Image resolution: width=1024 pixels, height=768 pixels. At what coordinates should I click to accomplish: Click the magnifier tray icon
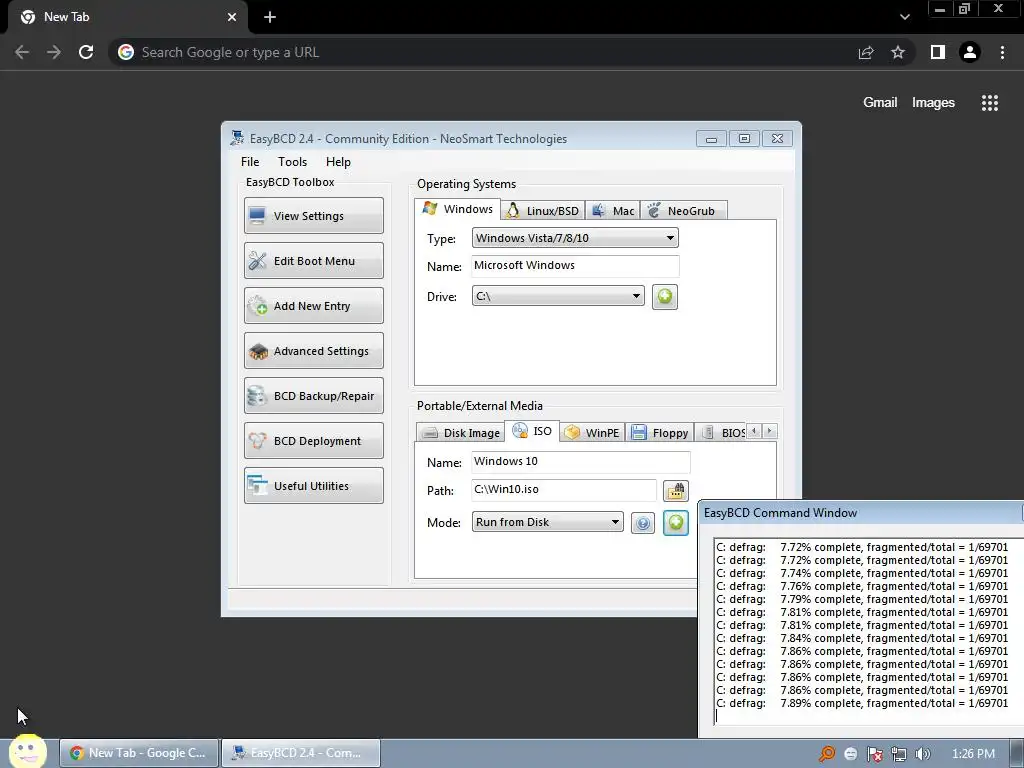pyautogui.click(x=827, y=754)
